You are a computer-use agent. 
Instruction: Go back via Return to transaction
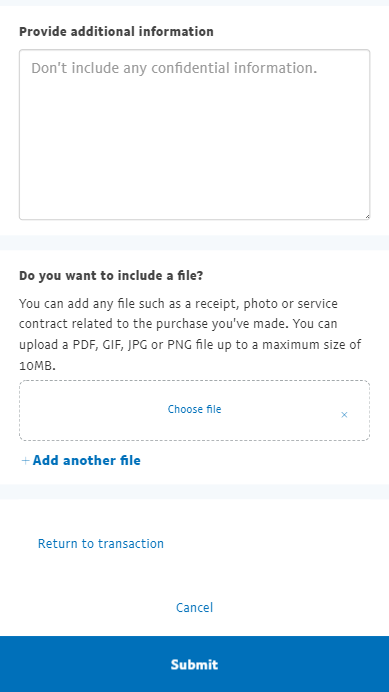click(x=101, y=543)
